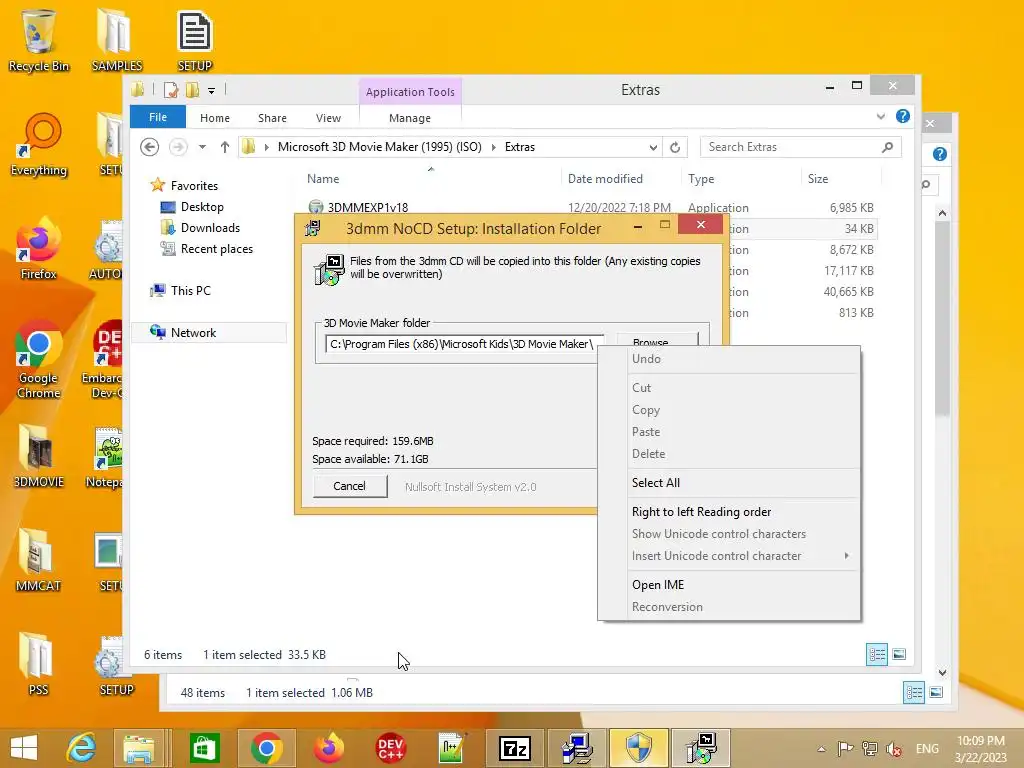Viewport: 1024px width, 768px height.
Task: Open the SETUP text file icon at the top of the desktop
Action: (195, 39)
